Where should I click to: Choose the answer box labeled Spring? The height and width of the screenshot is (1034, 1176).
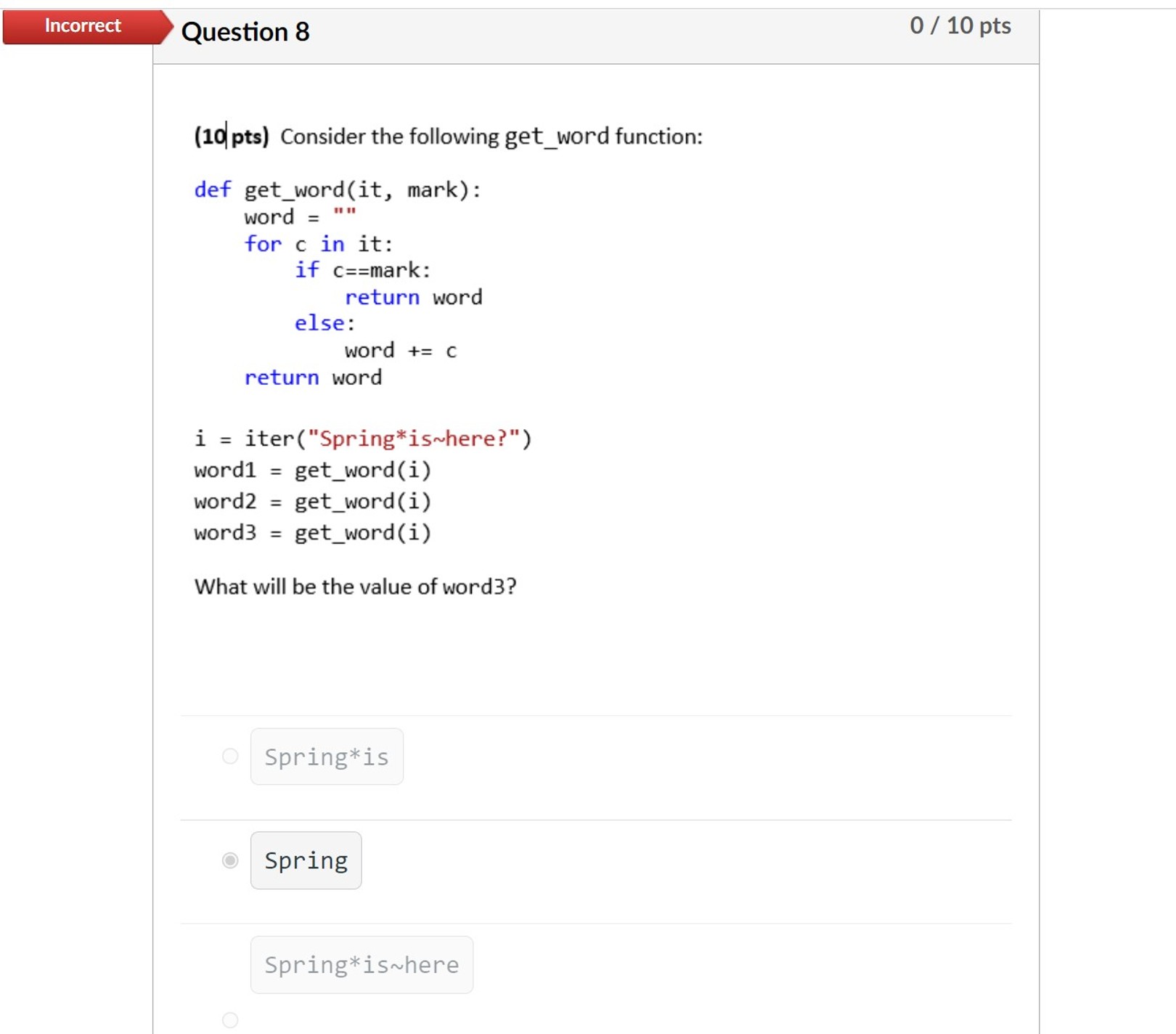(x=306, y=860)
